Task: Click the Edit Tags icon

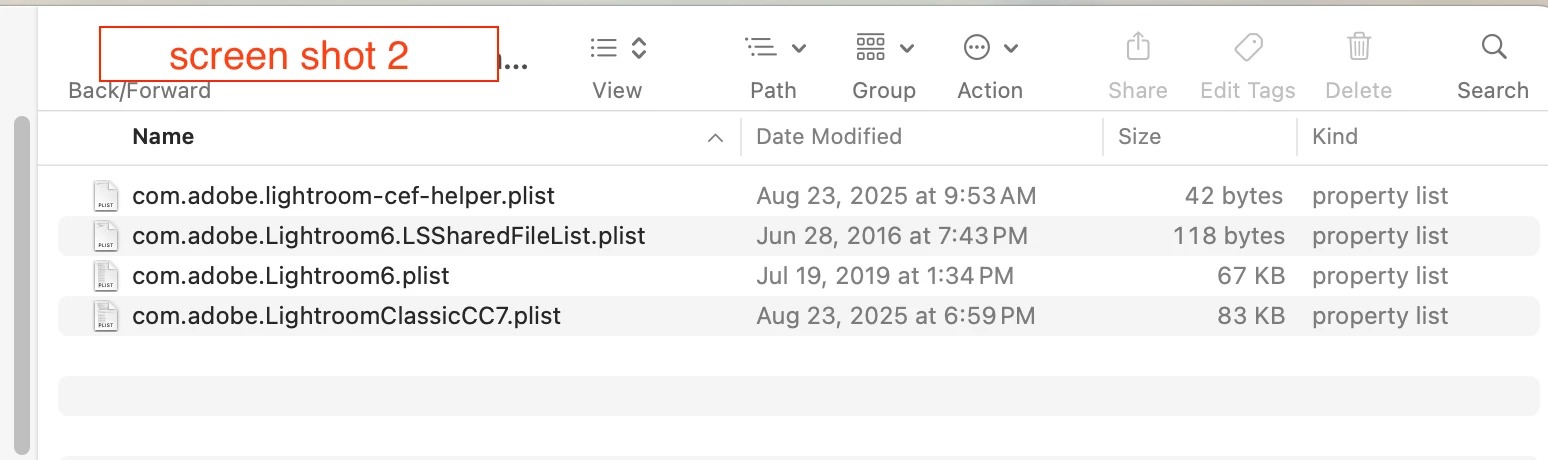Action: (1248, 46)
